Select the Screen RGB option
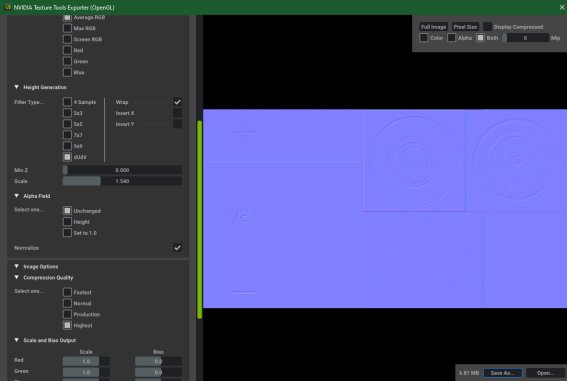 click(67, 39)
